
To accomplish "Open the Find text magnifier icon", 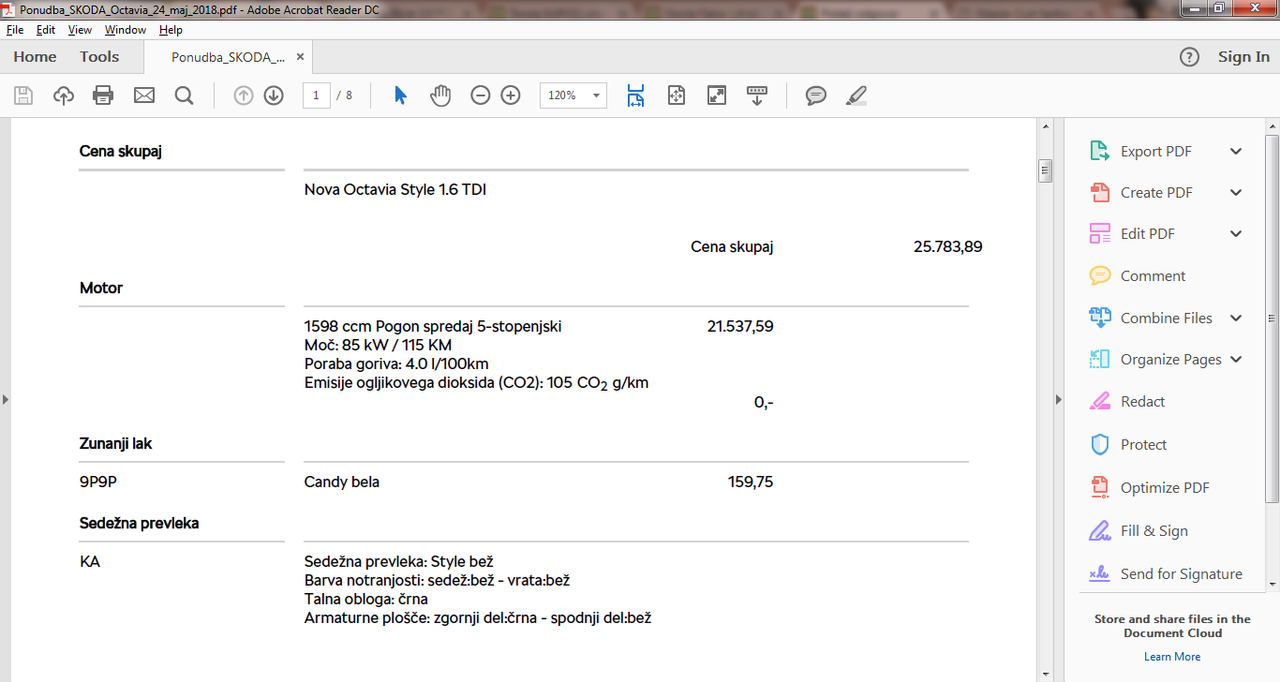I will coord(184,96).
